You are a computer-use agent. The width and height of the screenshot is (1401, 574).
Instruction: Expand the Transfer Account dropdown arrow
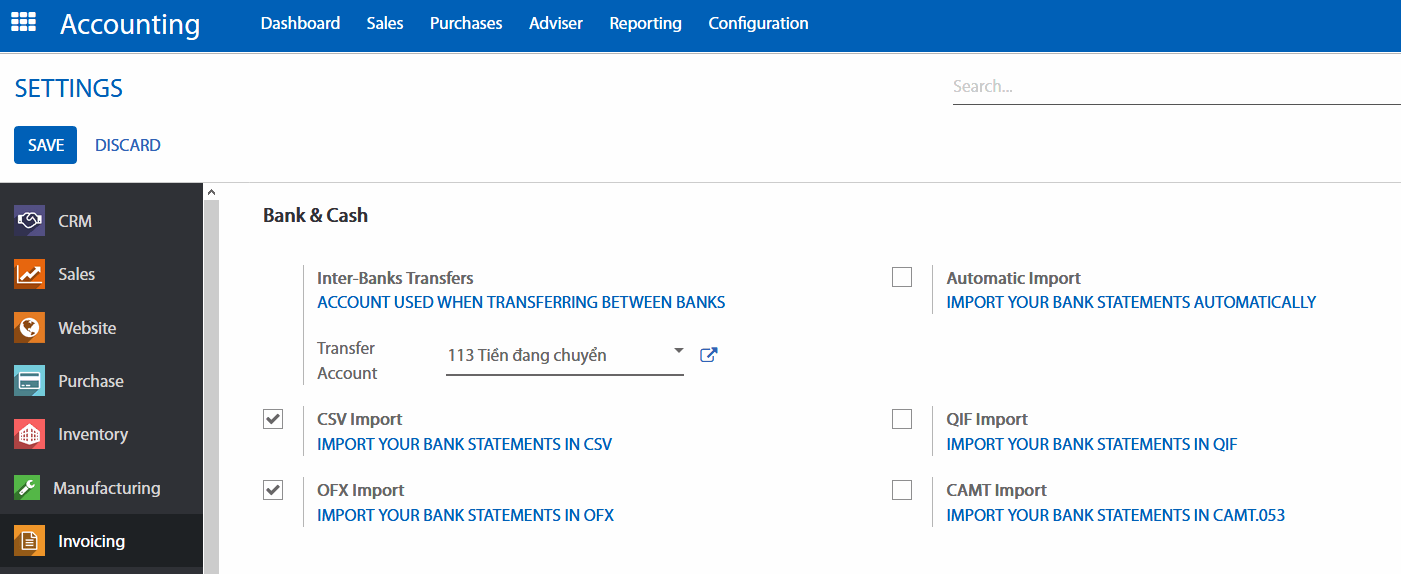(678, 351)
